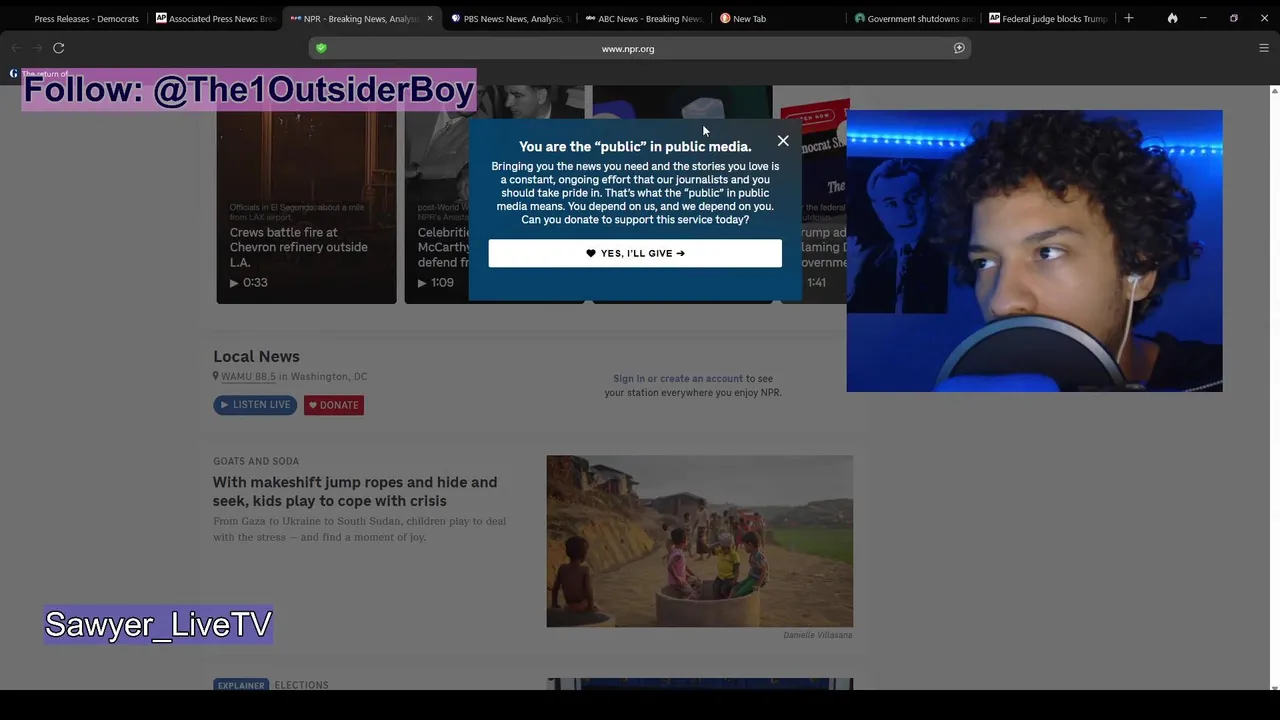Open the Elections section link

[x=301, y=685]
